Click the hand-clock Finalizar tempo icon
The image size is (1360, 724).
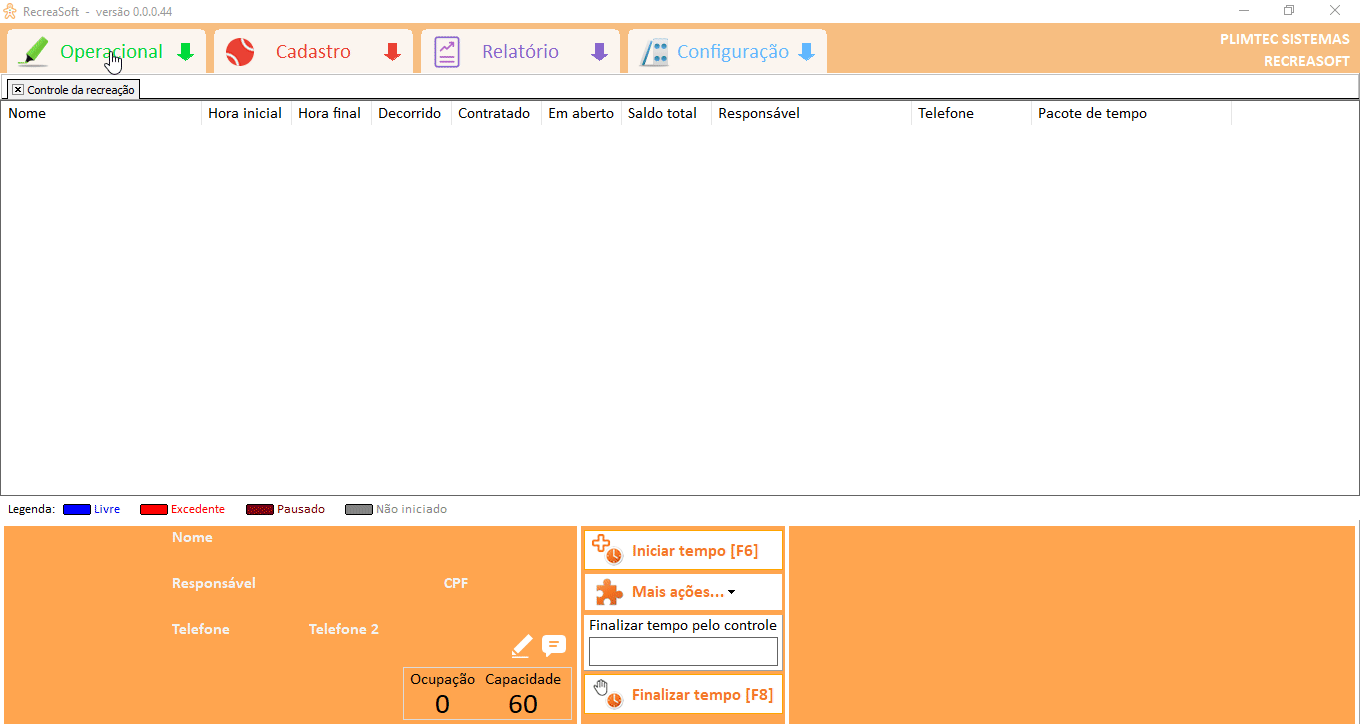pyautogui.click(x=608, y=693)
